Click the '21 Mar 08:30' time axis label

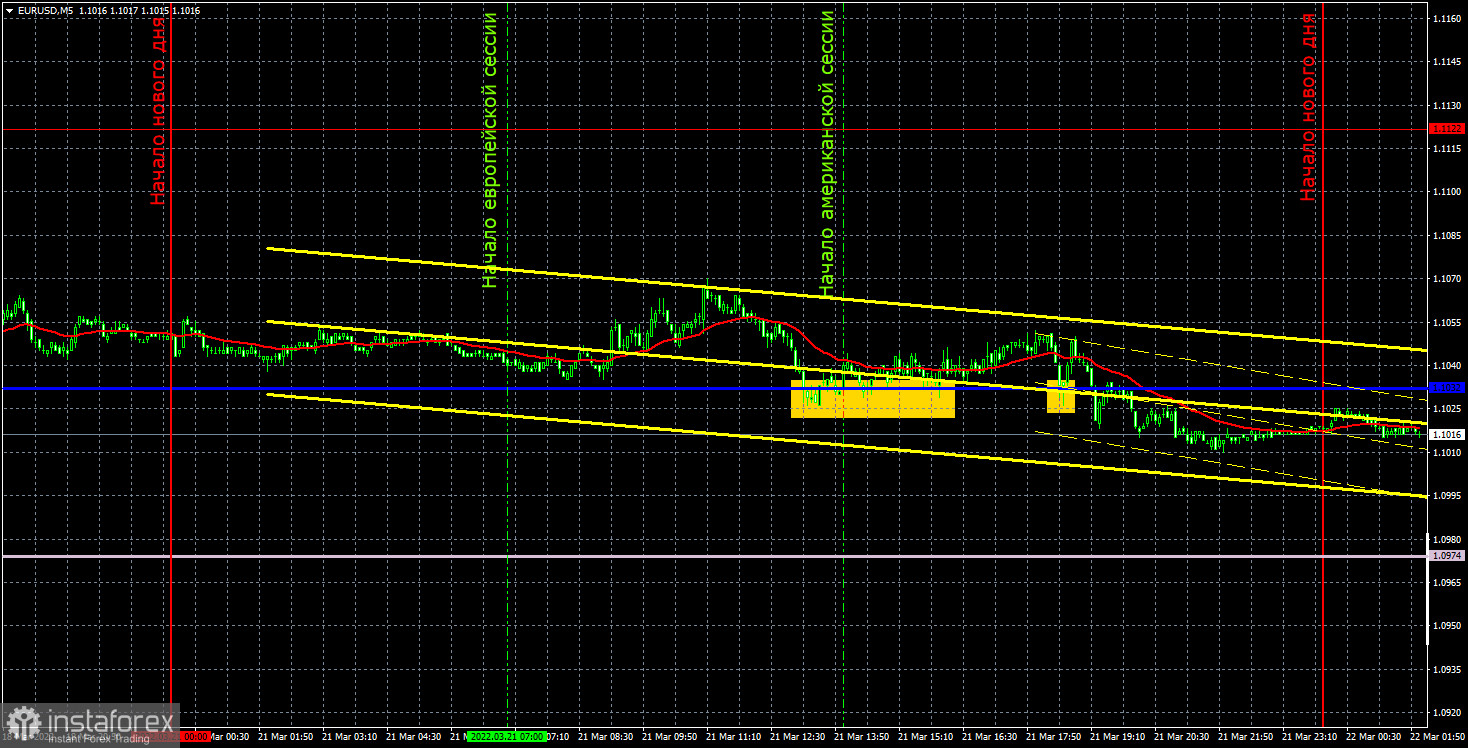(605, 736)
